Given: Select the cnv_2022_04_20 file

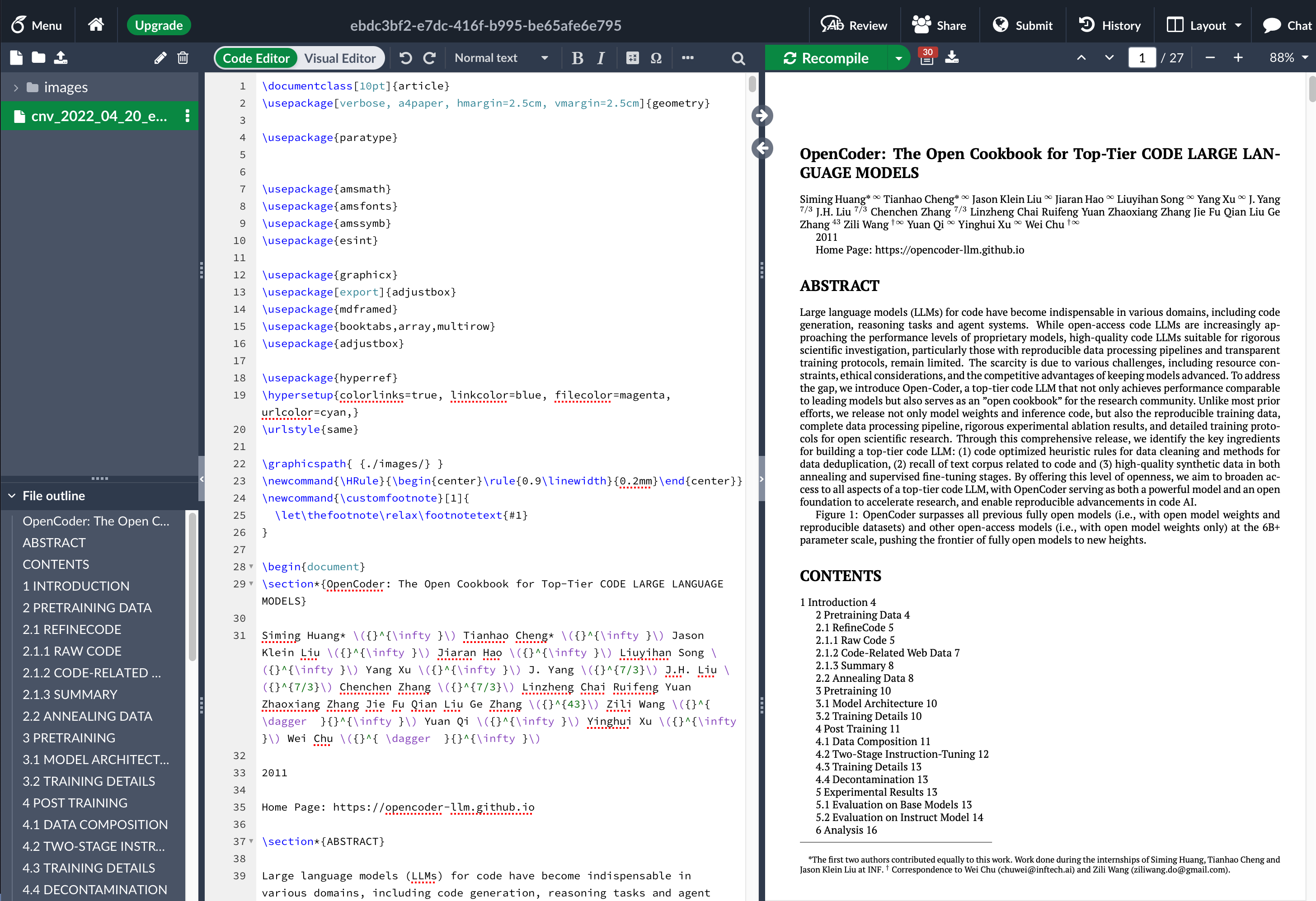Looking at the screenshot, I should point(99,116).
